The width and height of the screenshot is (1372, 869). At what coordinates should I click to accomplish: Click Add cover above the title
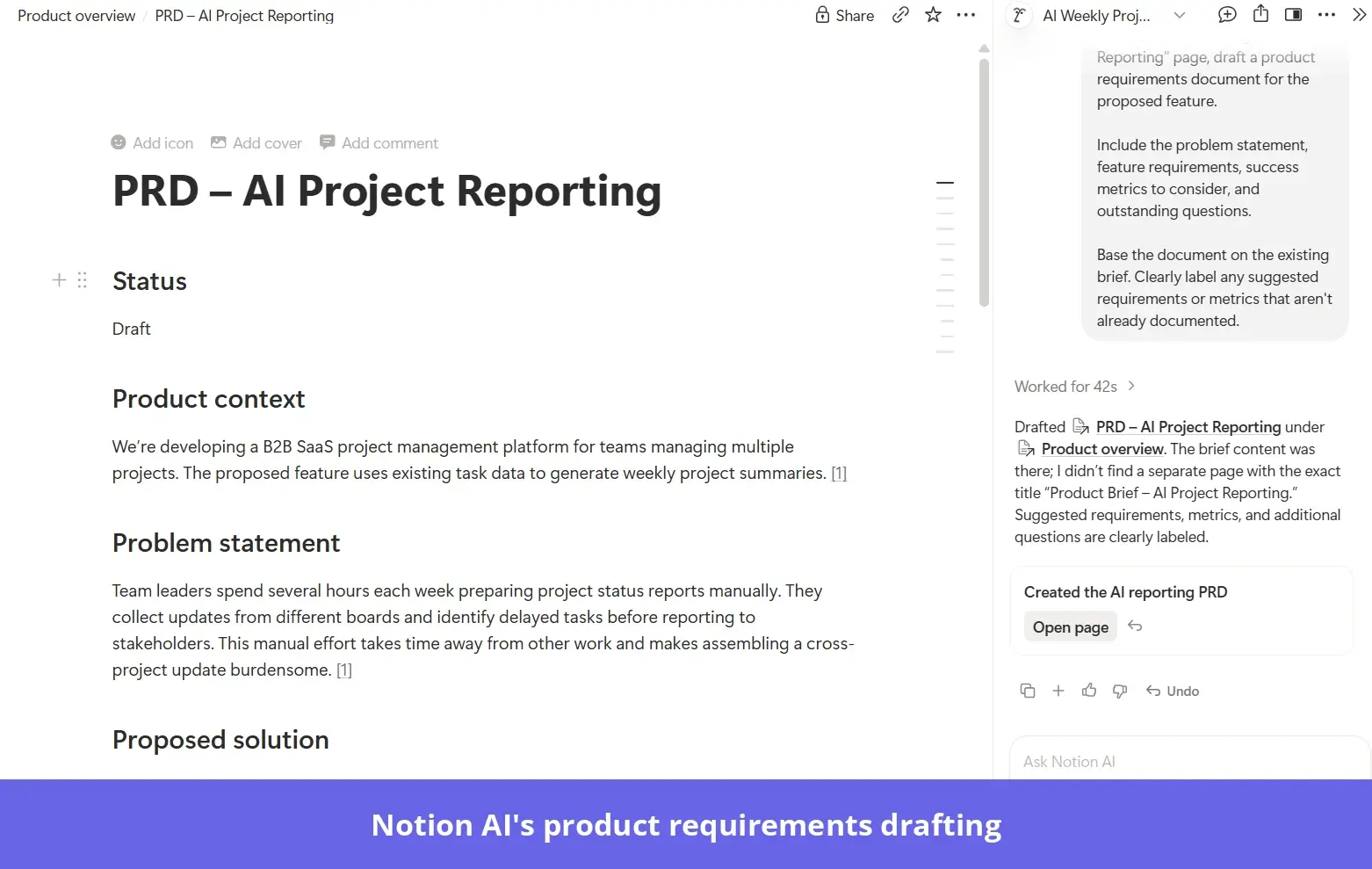click(x=256, y=143)
